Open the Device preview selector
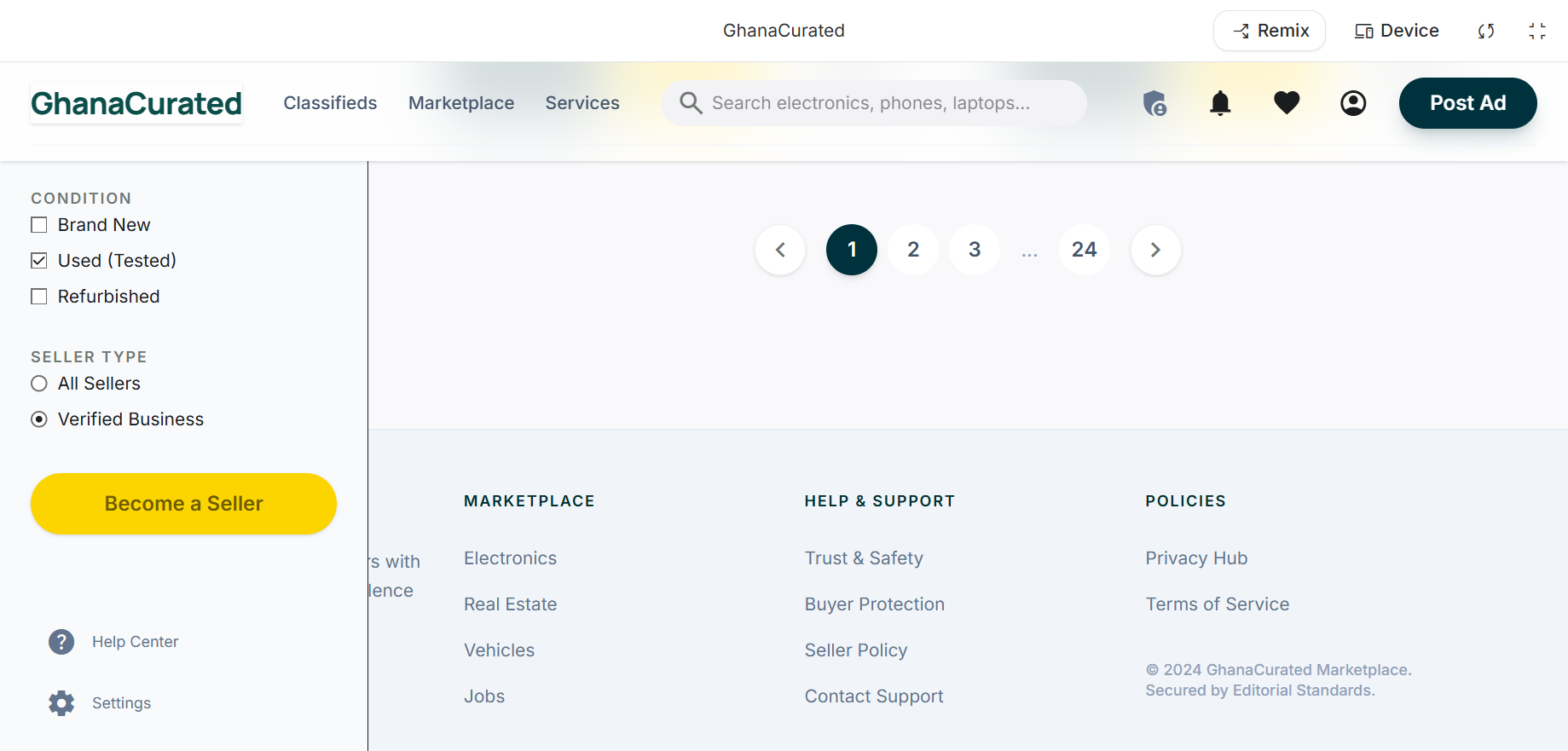 [x=1397, y=31]
